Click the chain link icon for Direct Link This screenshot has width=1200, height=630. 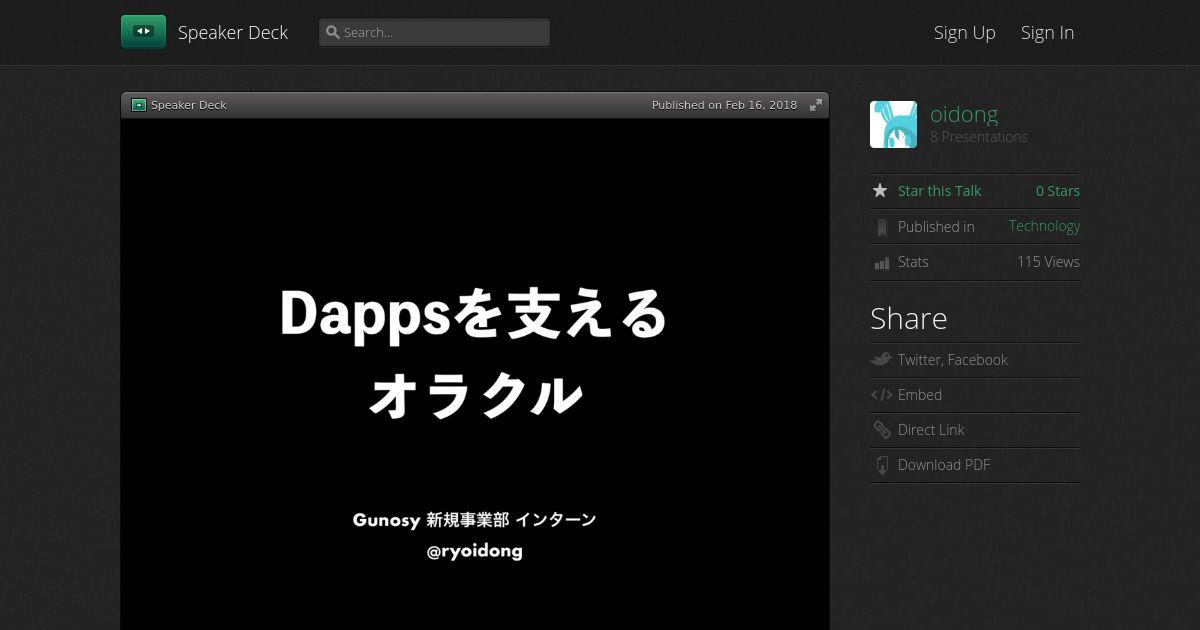pyautogui.click(x=881, y=430)
